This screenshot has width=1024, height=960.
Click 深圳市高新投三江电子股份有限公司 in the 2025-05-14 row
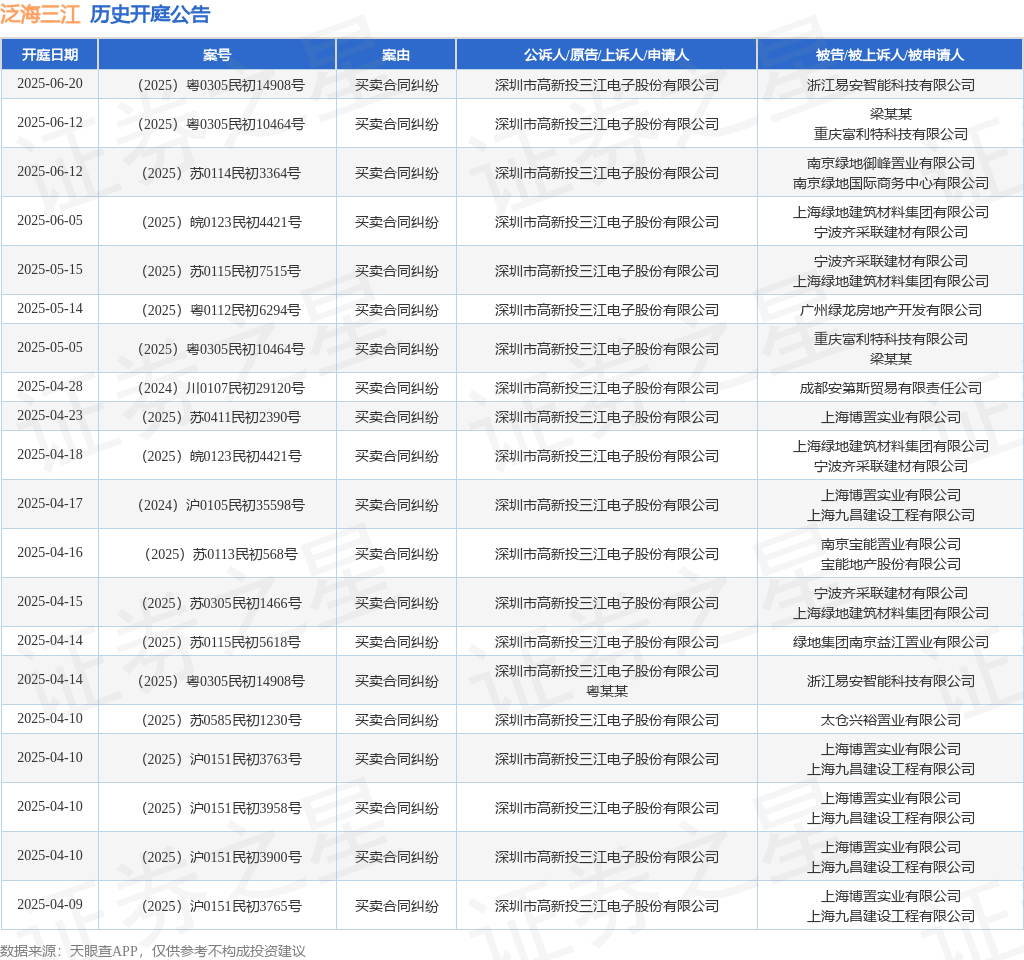pyautogui.click(x=607, y=310)
